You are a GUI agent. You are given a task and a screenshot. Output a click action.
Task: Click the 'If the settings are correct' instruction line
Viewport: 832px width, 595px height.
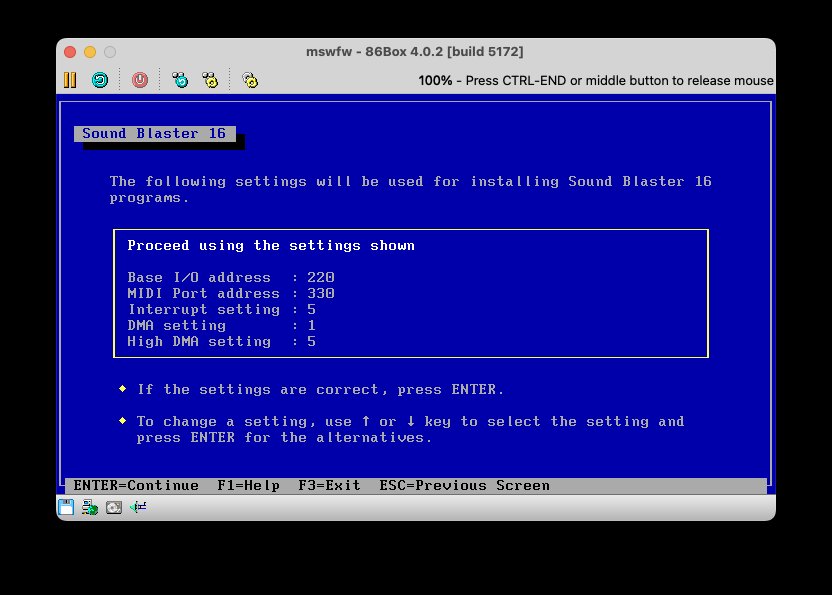click(x=320, y=389)
